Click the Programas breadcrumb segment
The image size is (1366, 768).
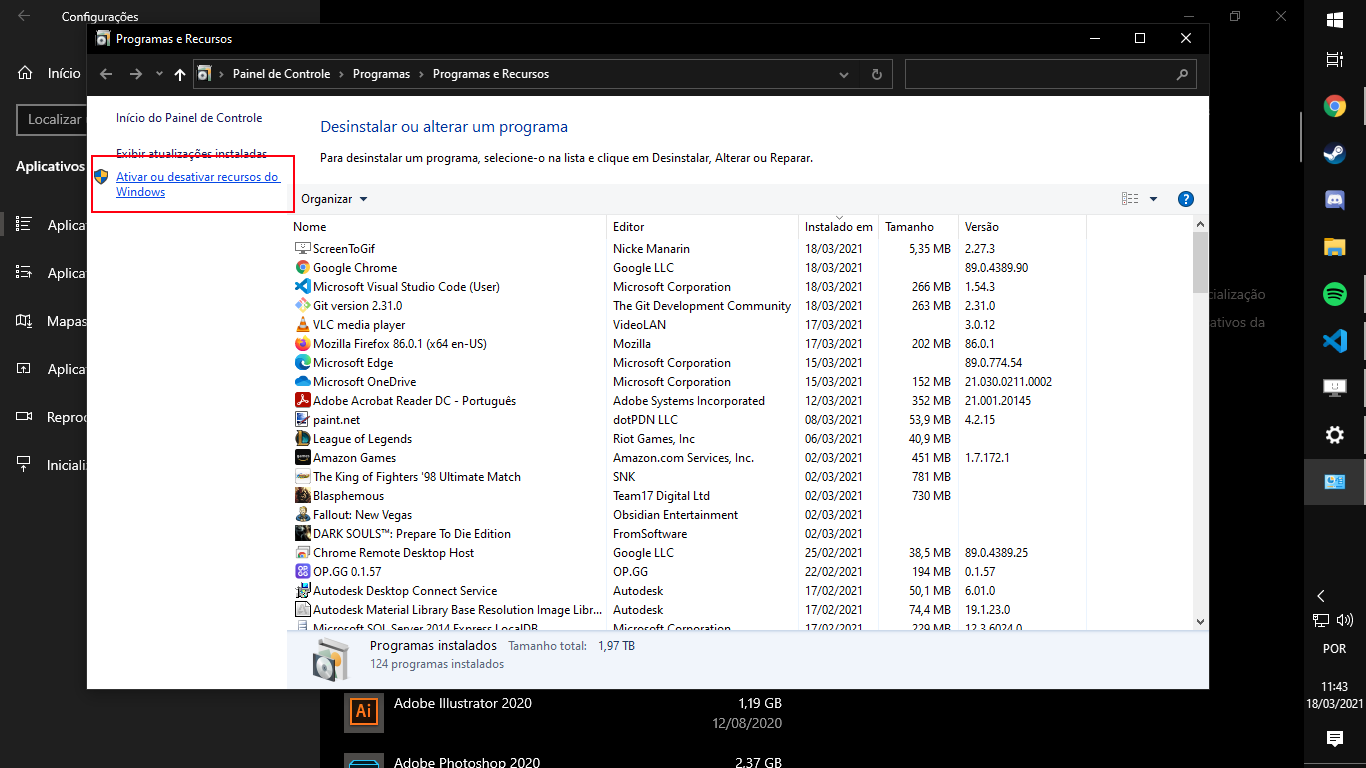pos(381,74)
